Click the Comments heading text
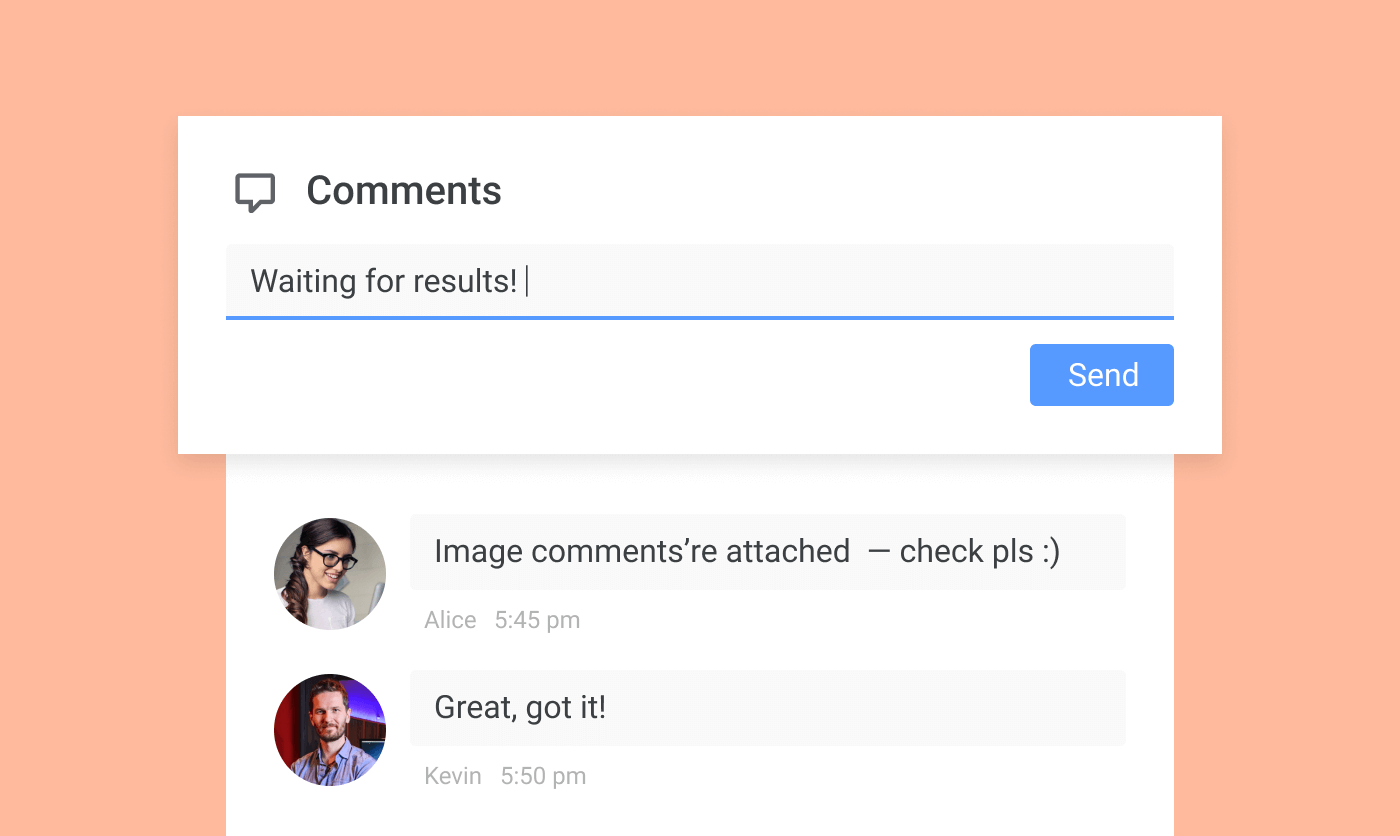The height and width of the screenshot is (836, 1400). point(403,191)
